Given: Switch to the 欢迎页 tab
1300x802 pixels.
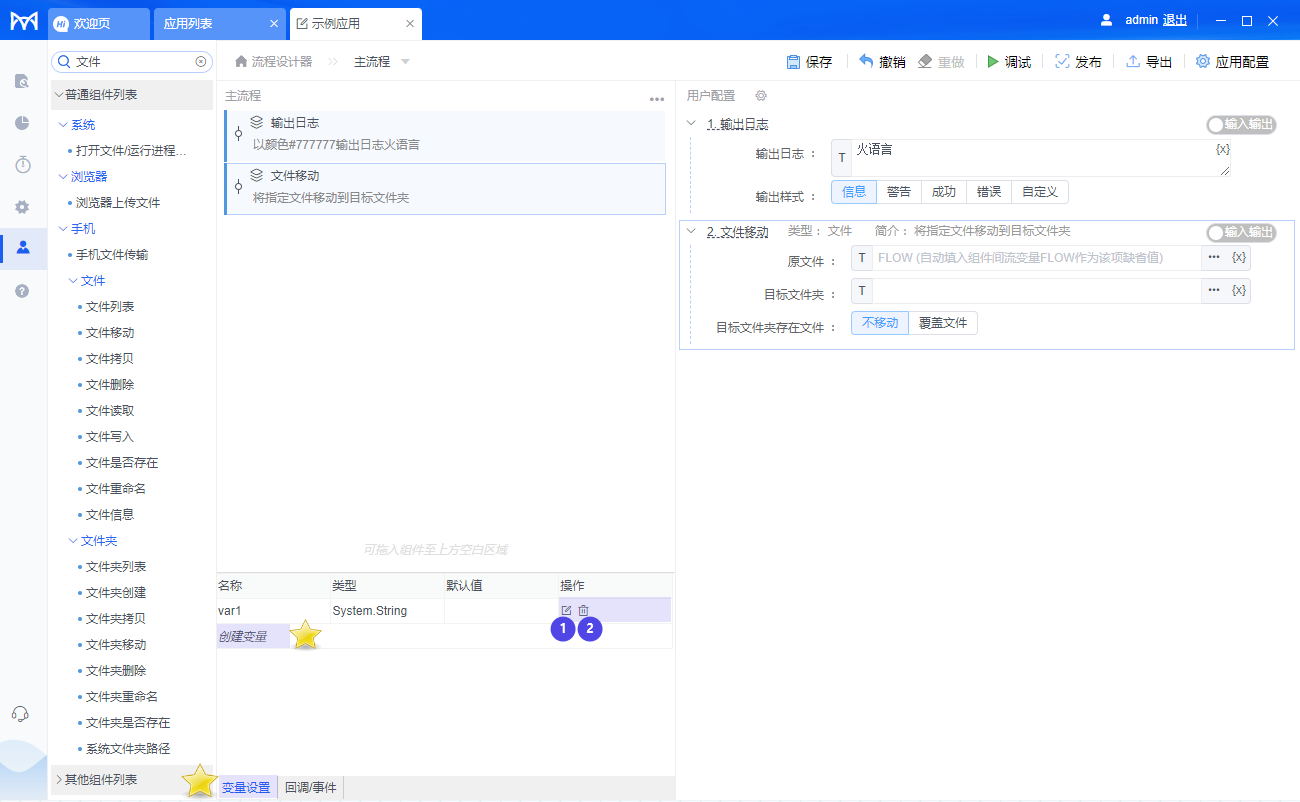Looking at the screenshot, I should pyautogui.click(x=98, y=23).
